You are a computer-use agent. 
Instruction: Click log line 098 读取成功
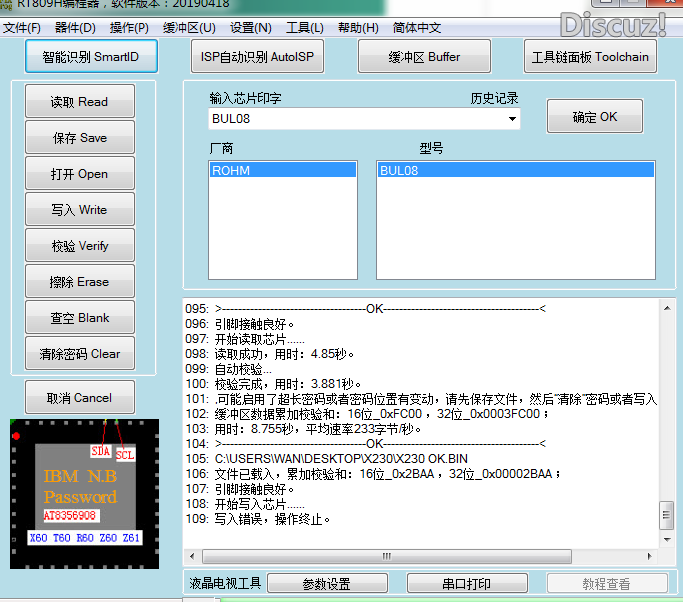pos(270,354)
